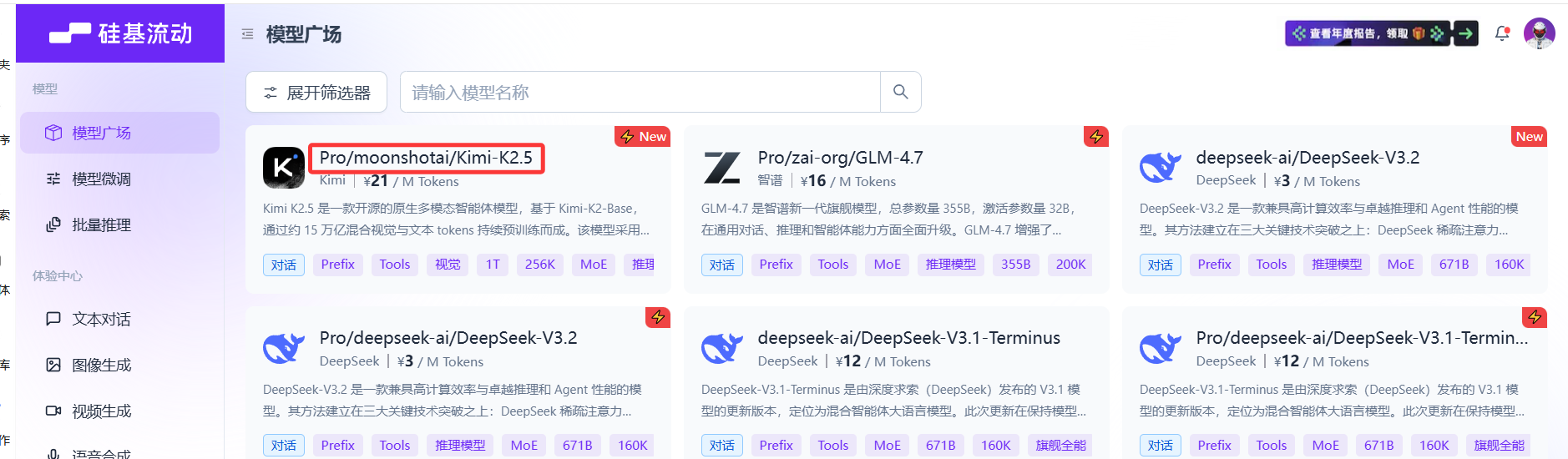Open the notification bell

pyautogui.click(x=1502, y=33)
